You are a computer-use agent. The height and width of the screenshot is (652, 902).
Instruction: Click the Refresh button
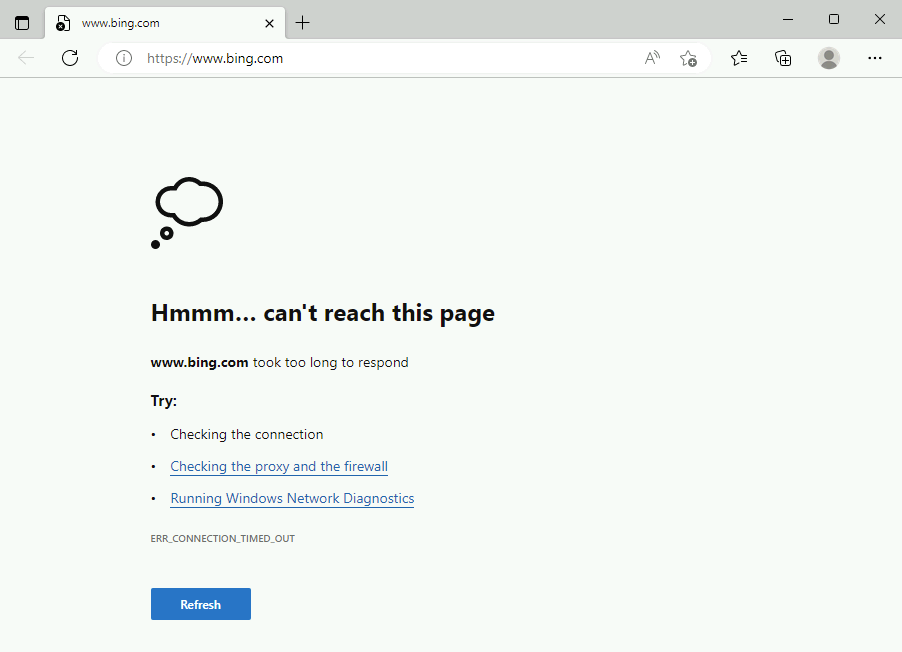[200, 604]
